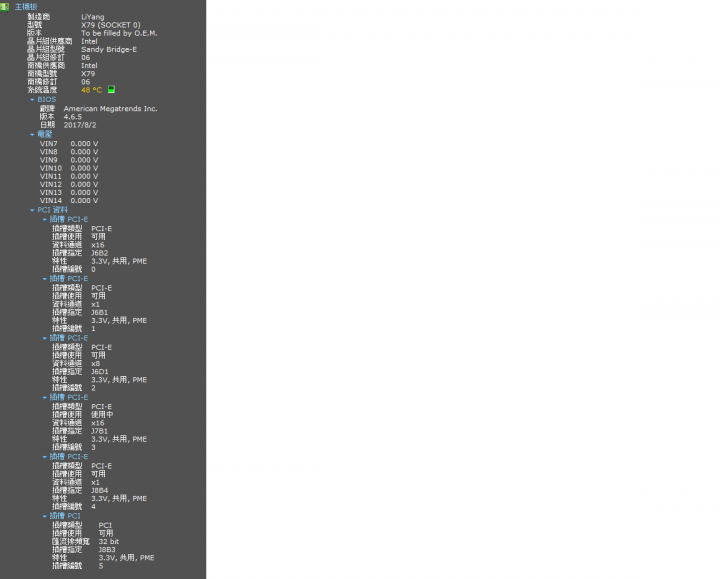
Task: Click the green motherboard icon beside 主機板
Action: click(5, 7)
